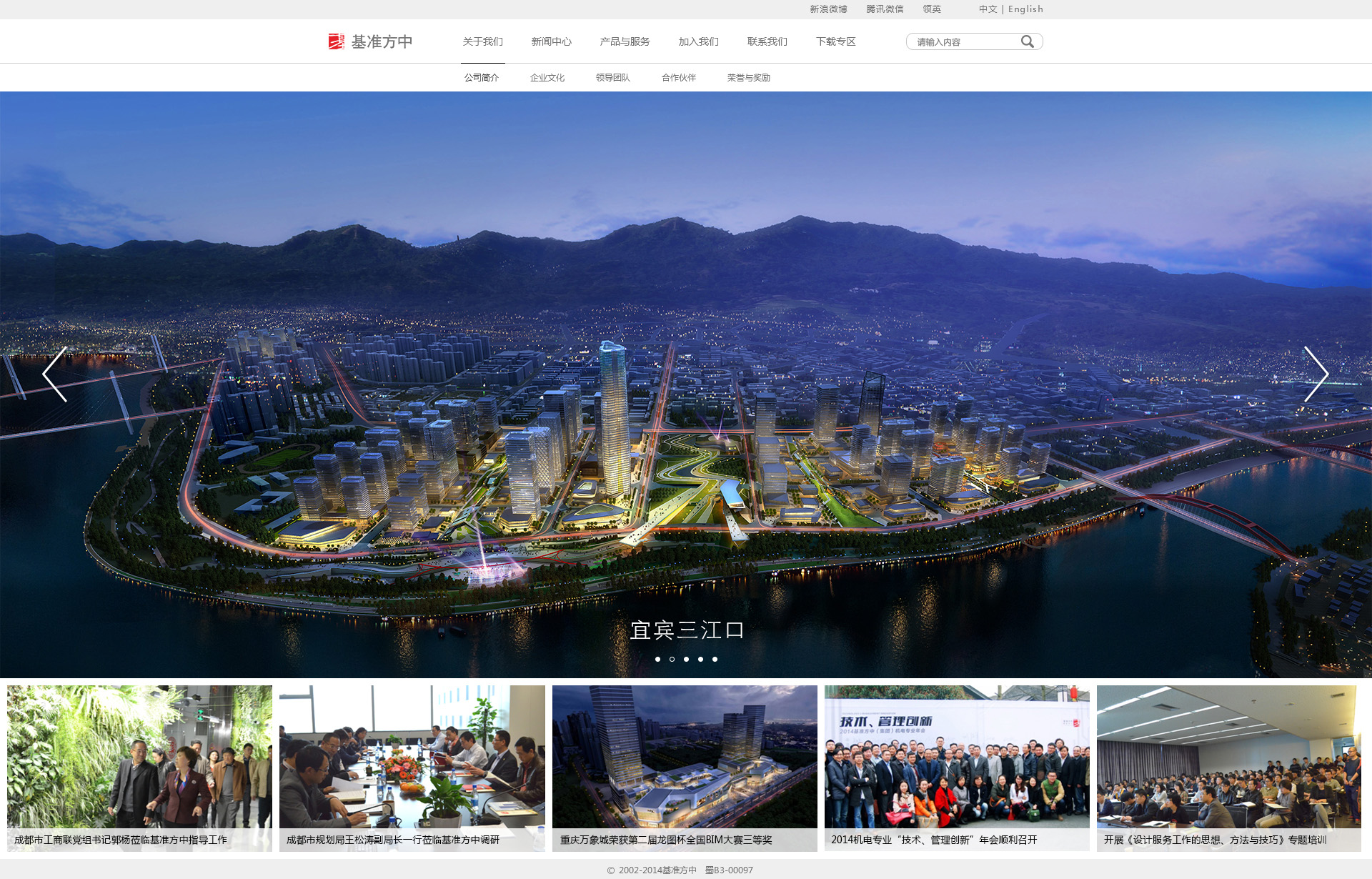Image resolution: width=1372 pixels, height=879 pixels.
Task: Select the first carousel dot
Action: pyautogui.click(x=657, y=659)
